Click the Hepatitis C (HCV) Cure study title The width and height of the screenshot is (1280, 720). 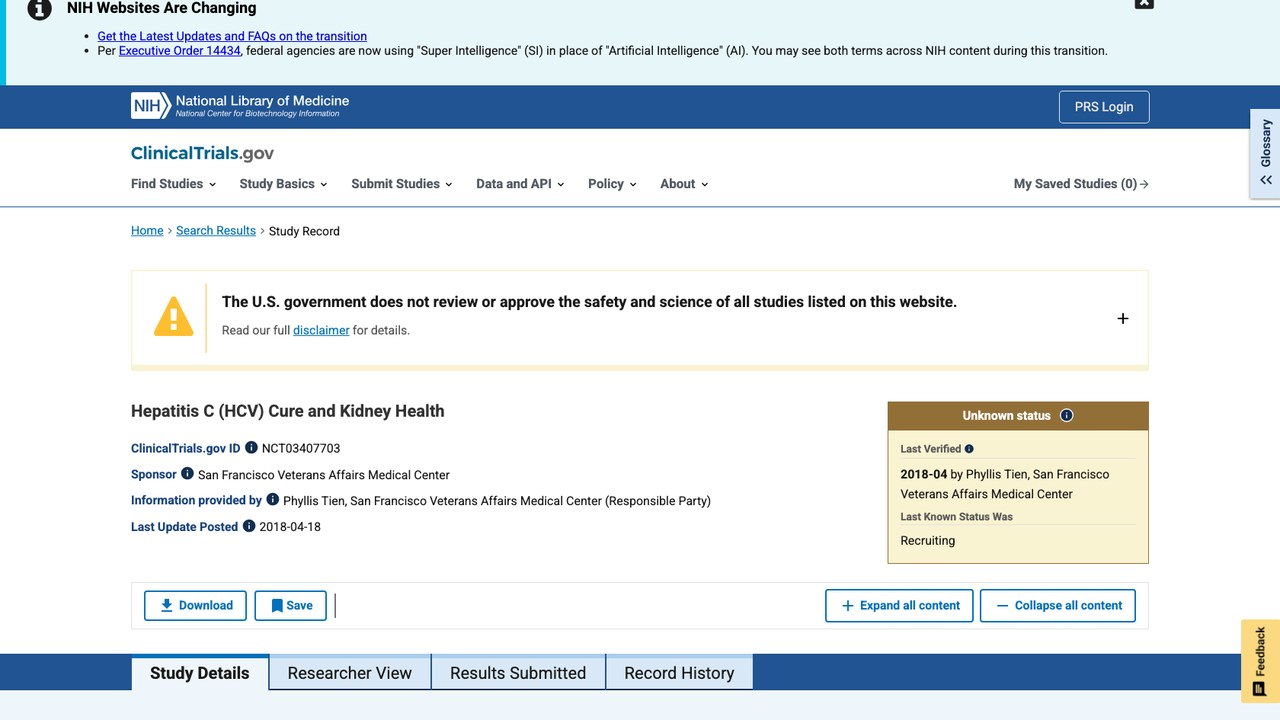click(x=288, y=411)
